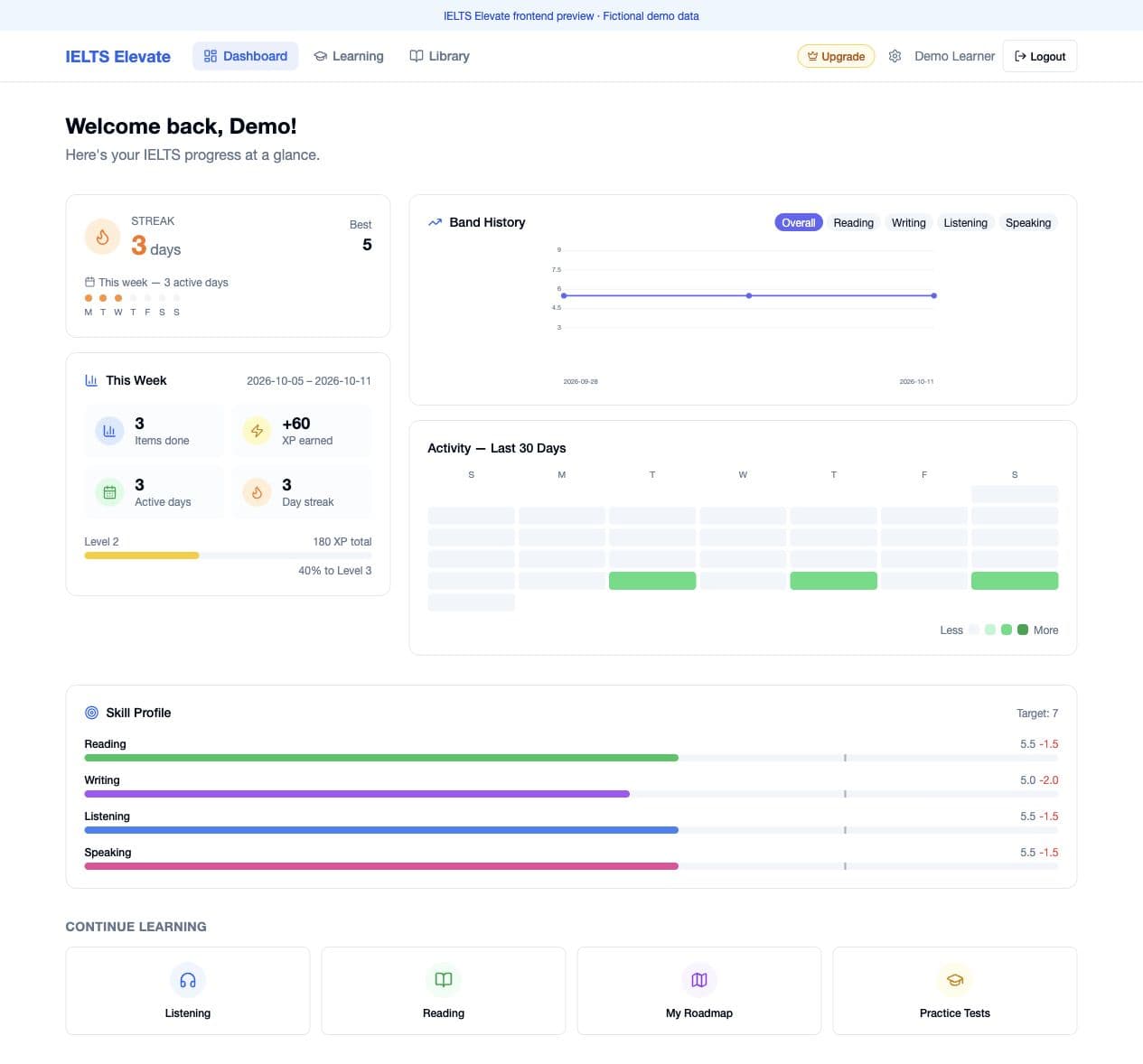
Task: Switch band history to Speaking
Action: (x=1028, y=223)
